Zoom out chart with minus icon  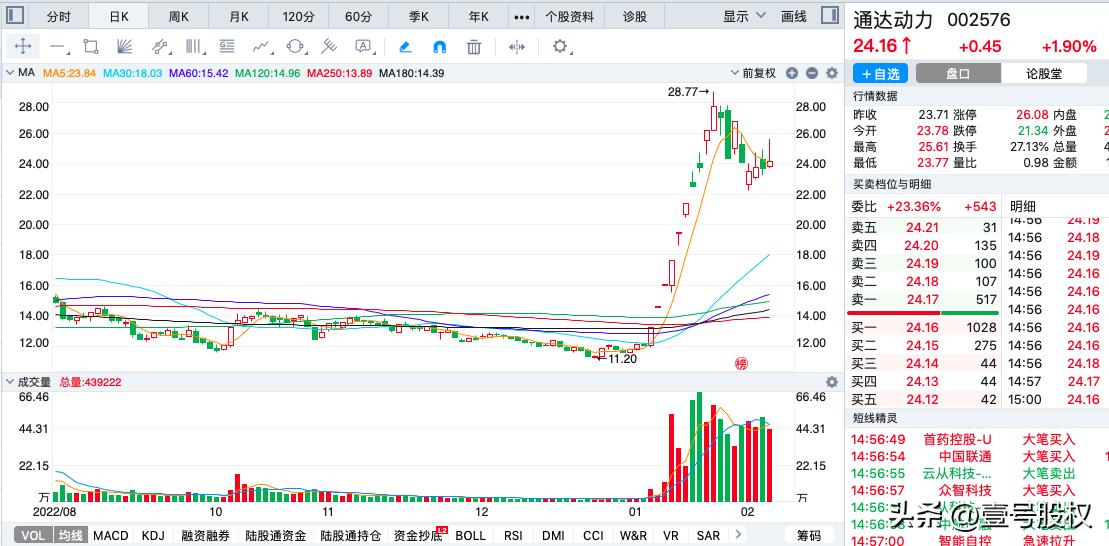(x=812, y=73)
